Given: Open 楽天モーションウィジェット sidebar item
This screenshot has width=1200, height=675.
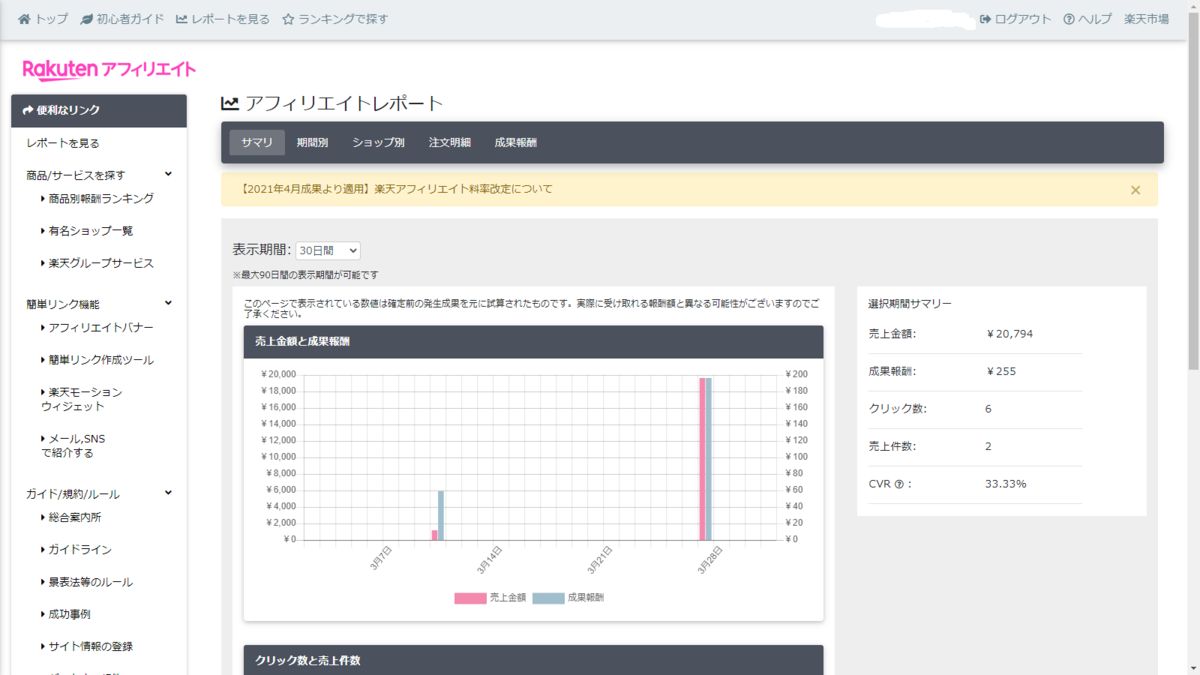Looking at the screenshot, I should coord(82,399).
